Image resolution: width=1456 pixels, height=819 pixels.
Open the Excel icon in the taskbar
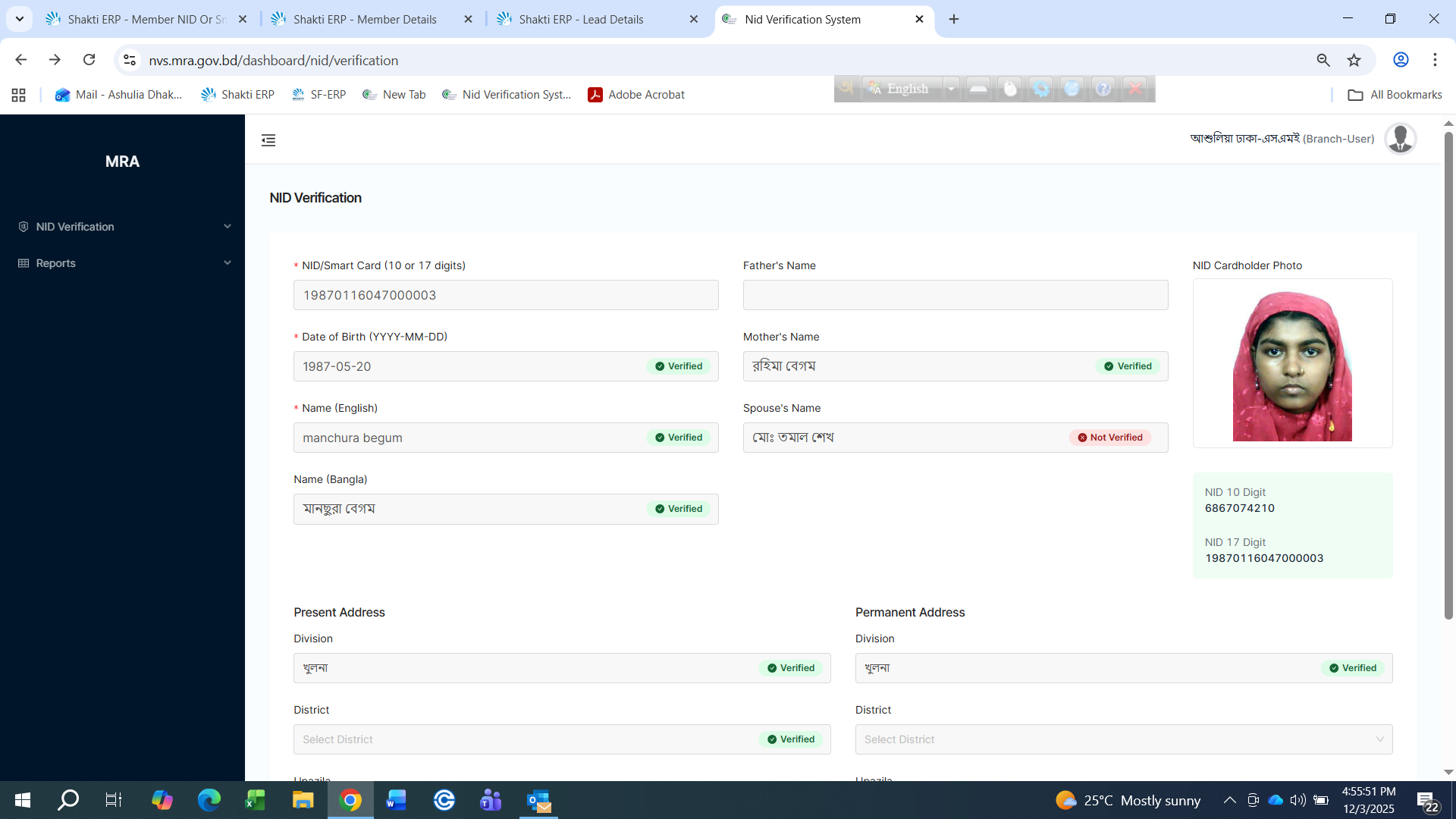256,800
